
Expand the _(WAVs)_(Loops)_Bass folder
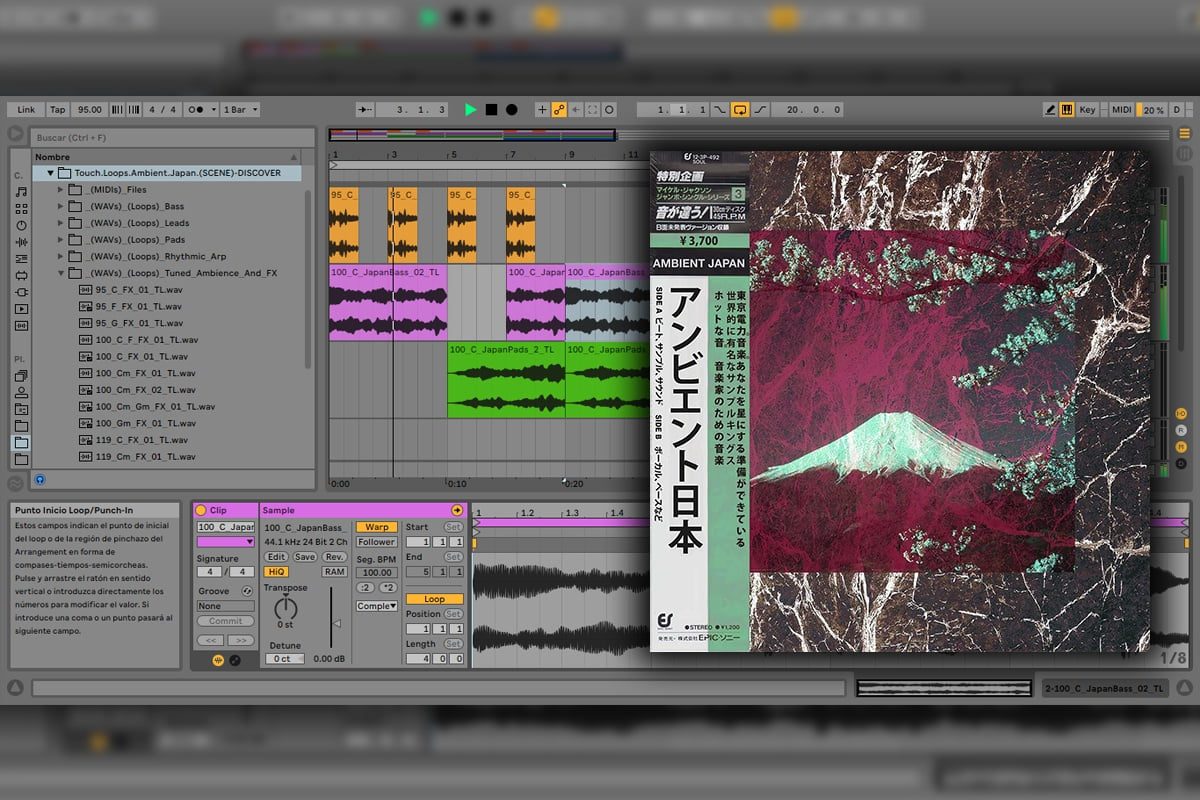tap(61, 206)
